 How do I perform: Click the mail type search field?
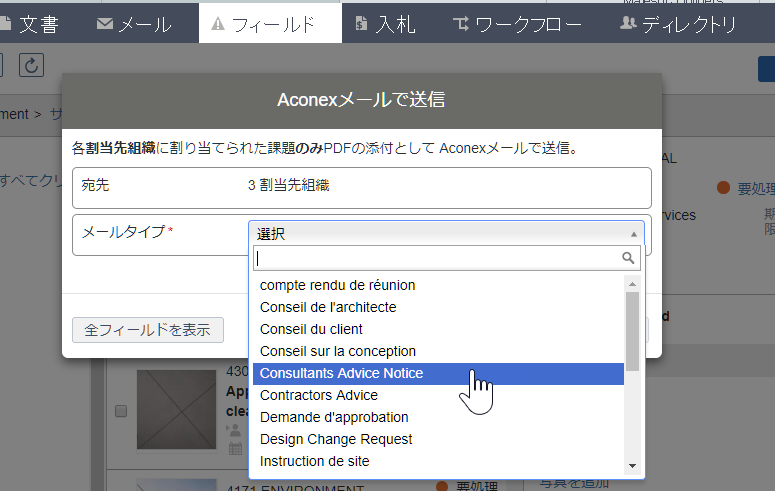446,258
